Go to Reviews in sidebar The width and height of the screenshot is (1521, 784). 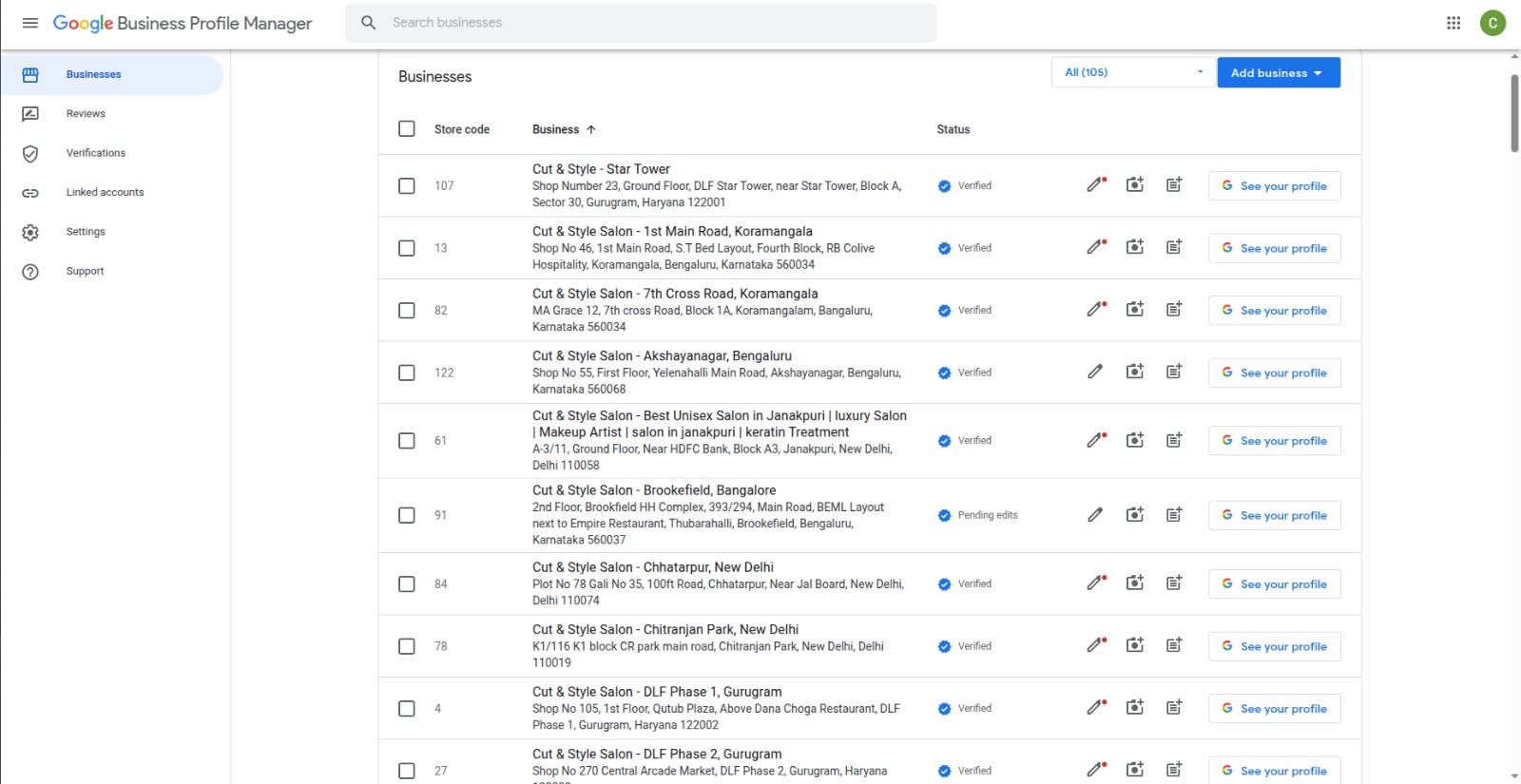click(x=86, y=114)
